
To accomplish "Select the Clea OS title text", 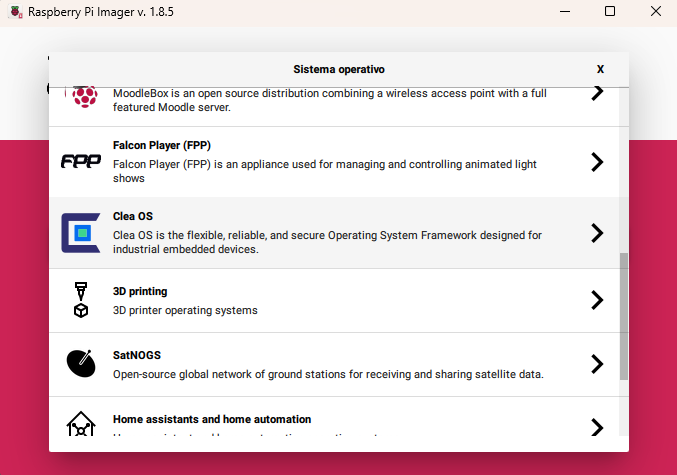I will [133, 216].
